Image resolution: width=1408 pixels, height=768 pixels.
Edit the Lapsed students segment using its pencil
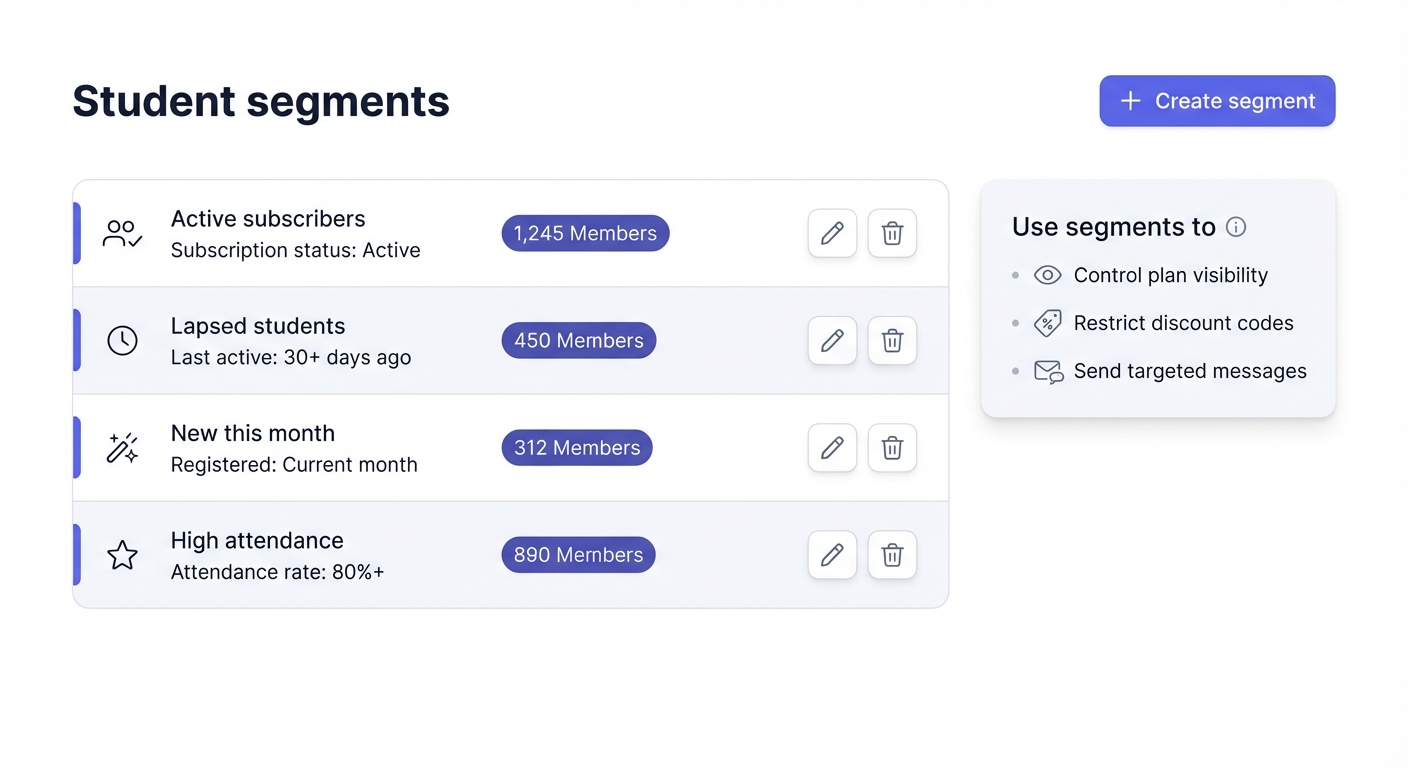832,340
